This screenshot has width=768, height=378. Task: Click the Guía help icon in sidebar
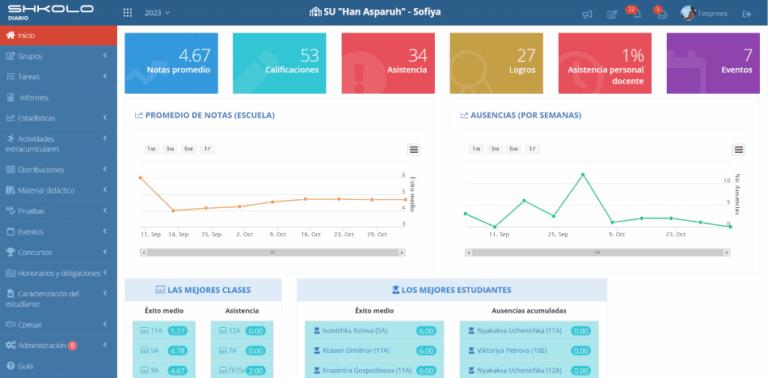[x=10, y=366]
